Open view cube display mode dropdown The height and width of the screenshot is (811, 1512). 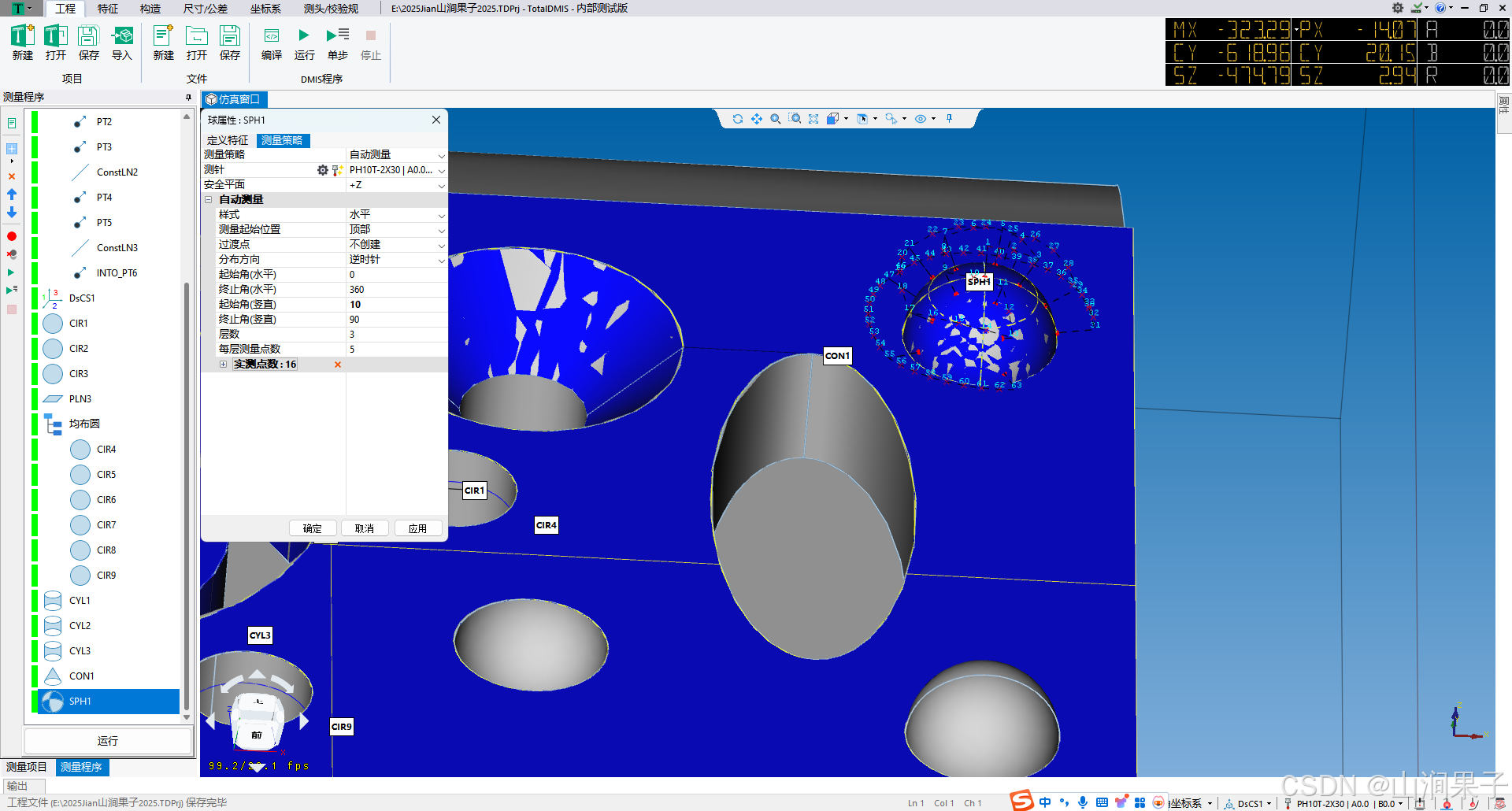pyautogui.click(x=847, y=119)
